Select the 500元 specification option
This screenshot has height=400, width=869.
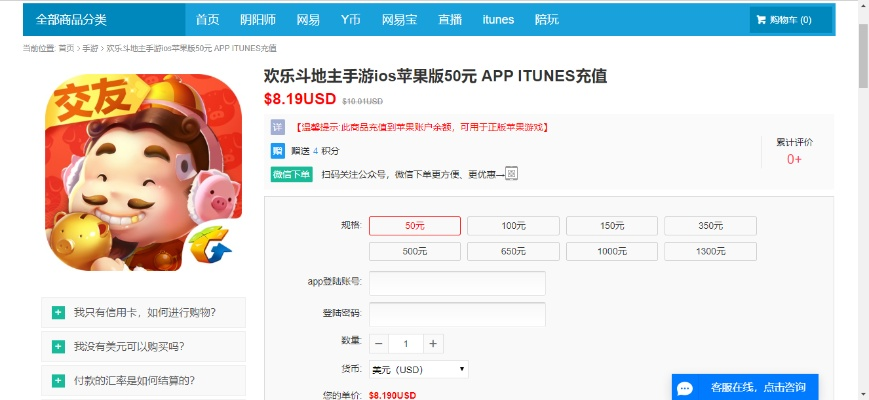coord(415,252)
